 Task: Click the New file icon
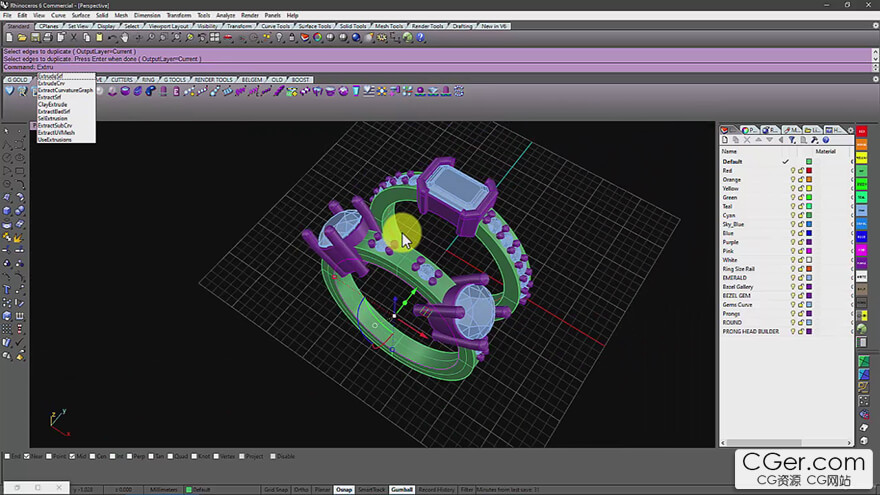pos(9,38)
